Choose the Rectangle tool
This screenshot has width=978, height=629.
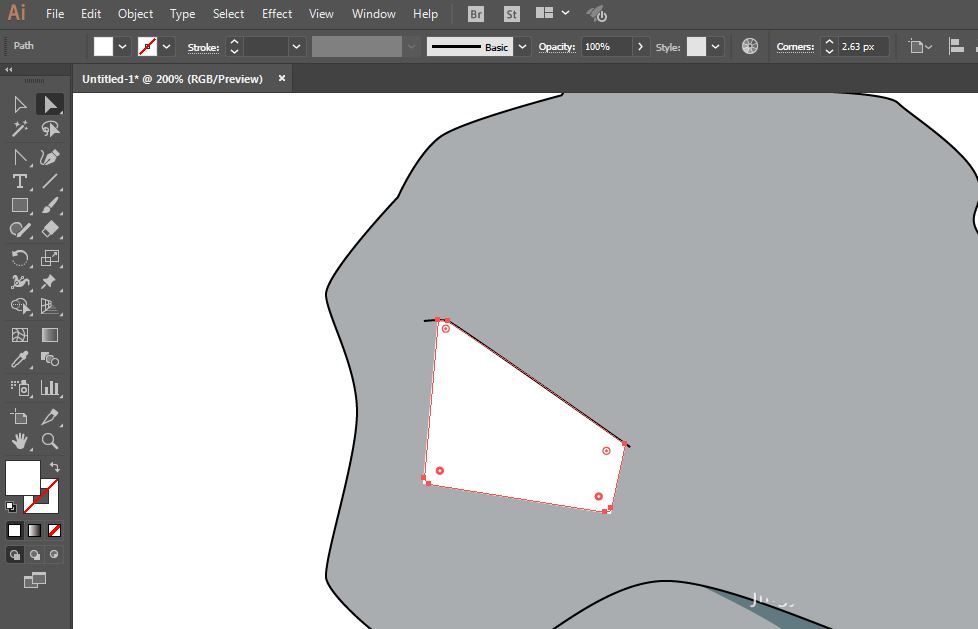19,205
